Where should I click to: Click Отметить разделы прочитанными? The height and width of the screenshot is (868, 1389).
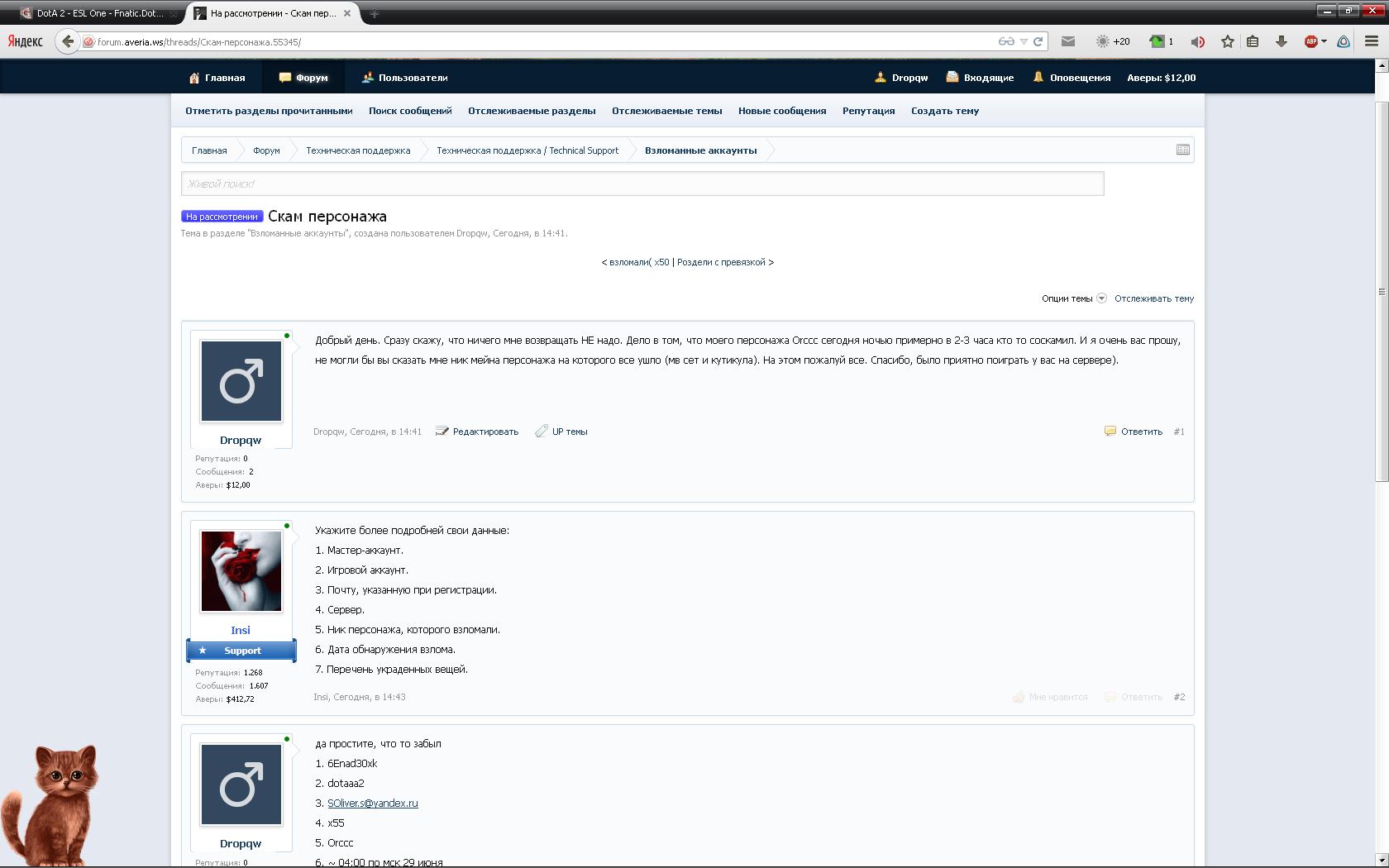tap(269, 111)
